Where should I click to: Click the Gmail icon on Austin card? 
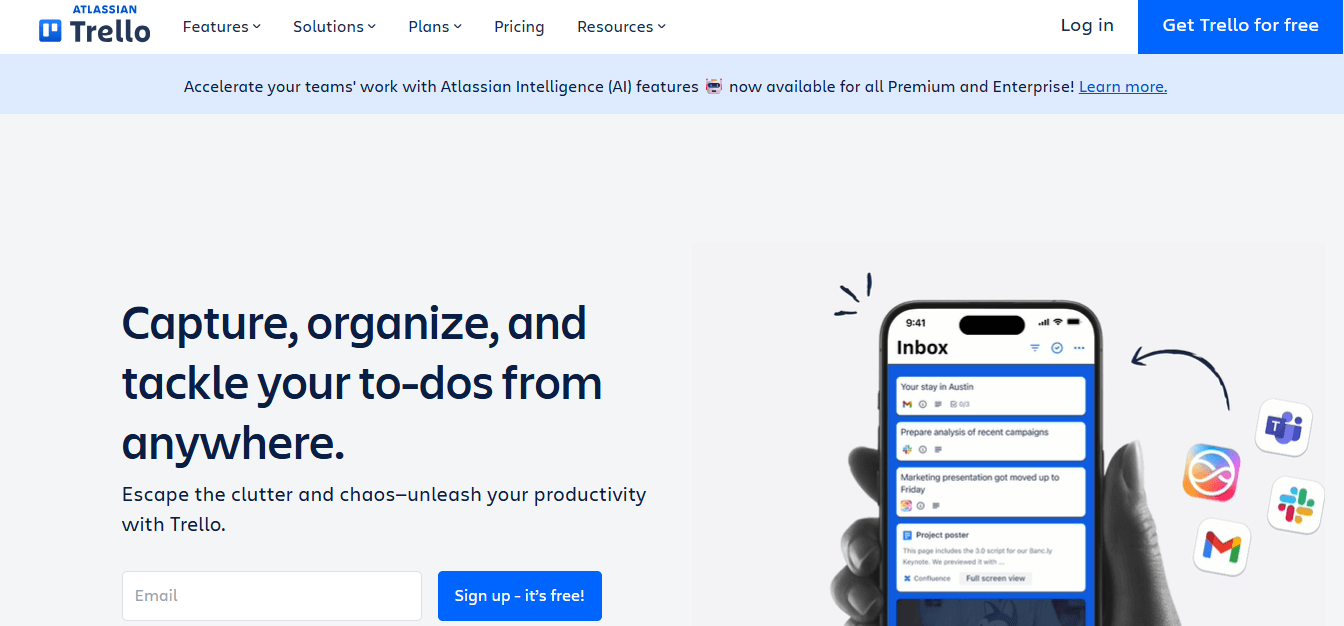click(907, 404)
